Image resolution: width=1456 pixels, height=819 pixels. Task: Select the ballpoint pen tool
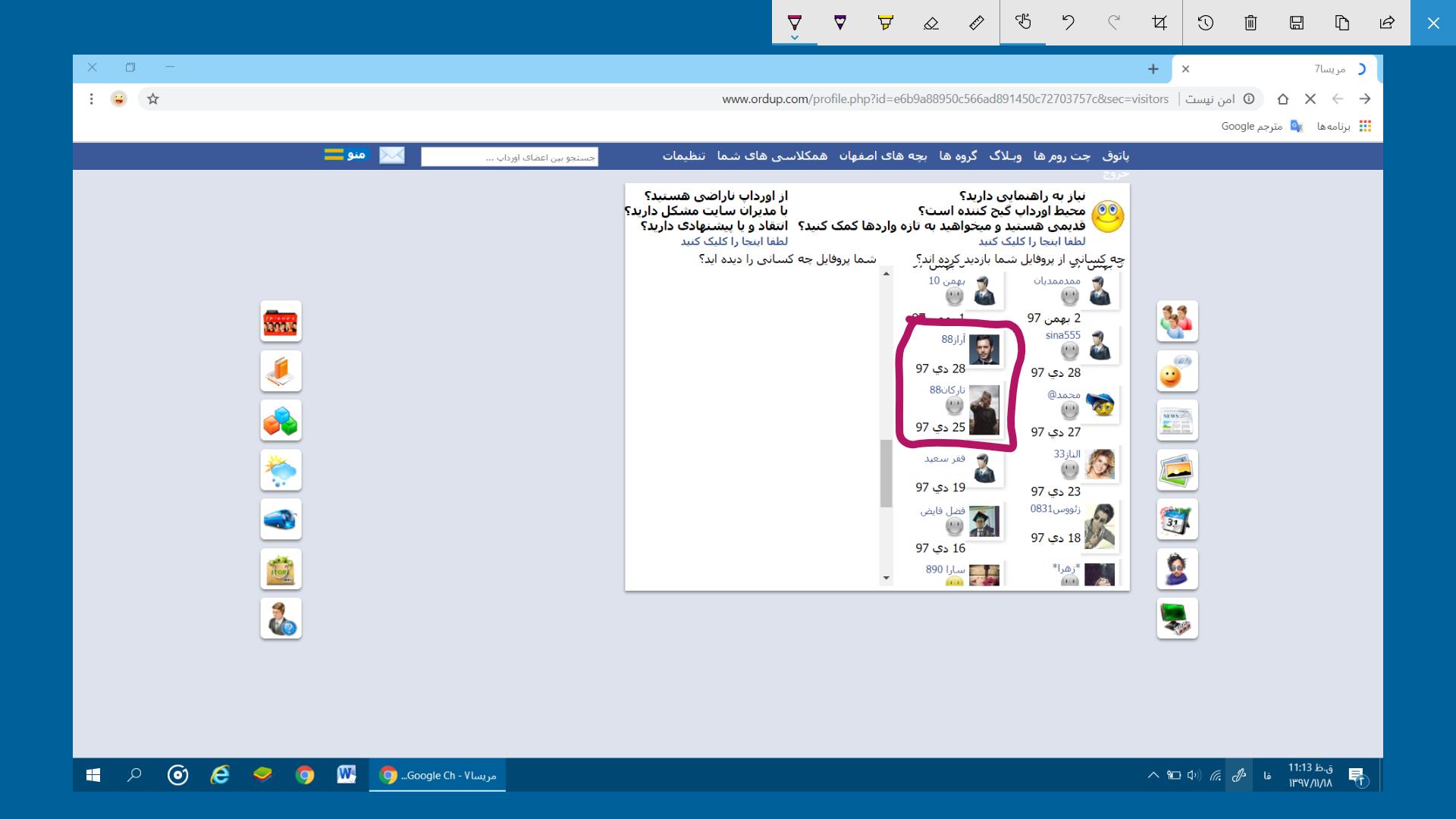(794, 22)
